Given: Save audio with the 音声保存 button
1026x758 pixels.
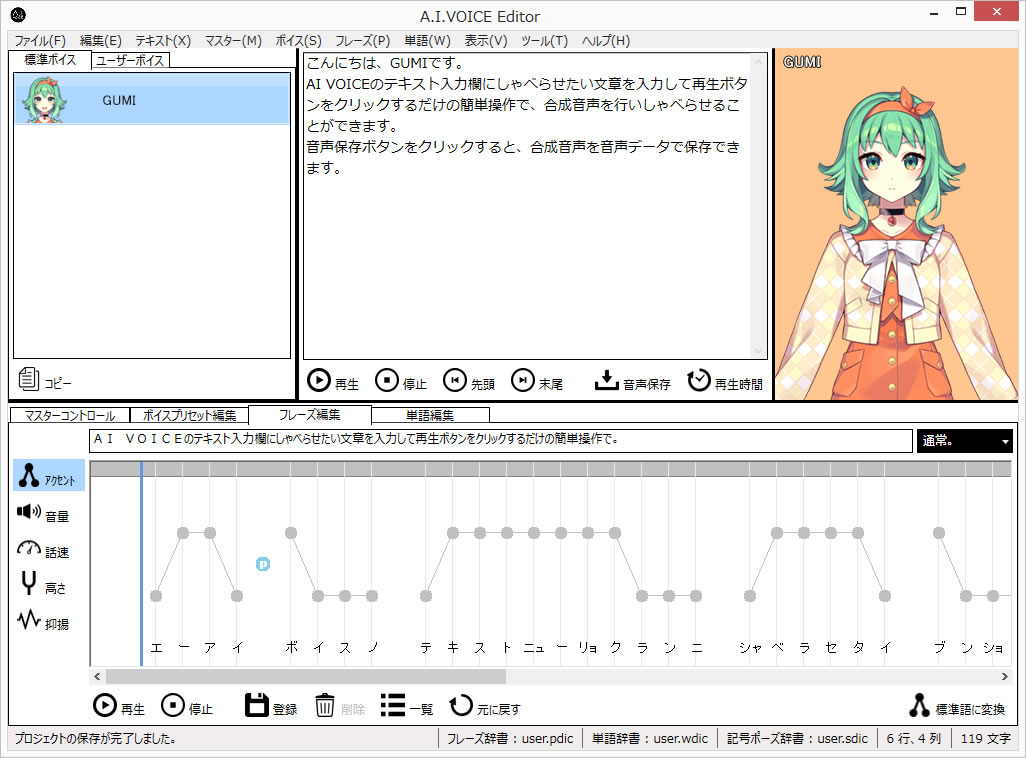Looking at the screenshot, I should (x=632, y=382).
